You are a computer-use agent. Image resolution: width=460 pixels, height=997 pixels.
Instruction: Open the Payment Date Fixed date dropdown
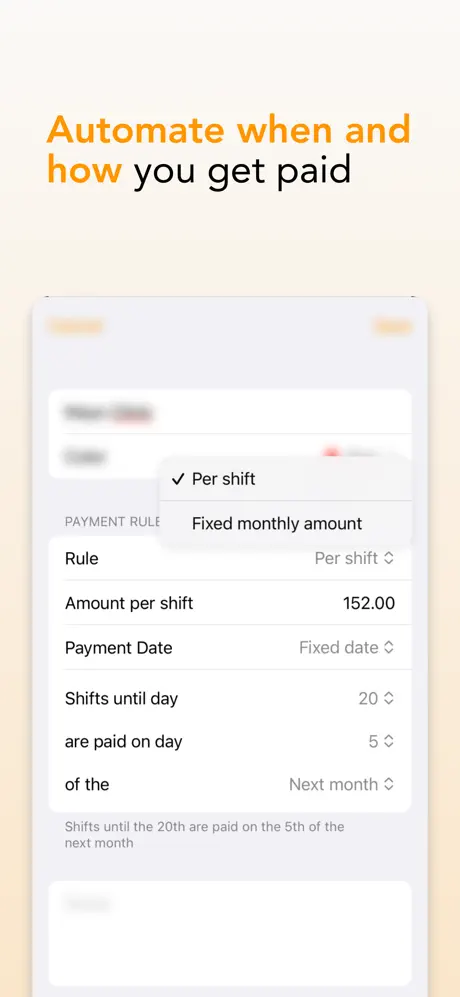(347, 647)
